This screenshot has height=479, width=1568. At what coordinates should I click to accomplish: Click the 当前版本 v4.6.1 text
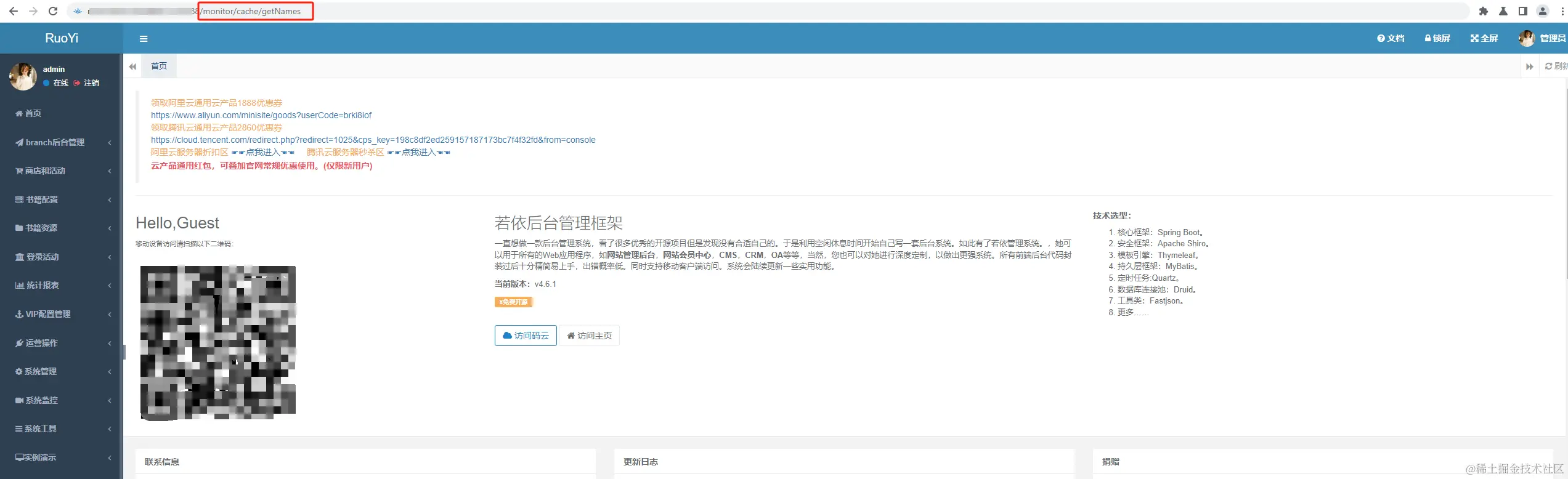click(x=526, y=284)
